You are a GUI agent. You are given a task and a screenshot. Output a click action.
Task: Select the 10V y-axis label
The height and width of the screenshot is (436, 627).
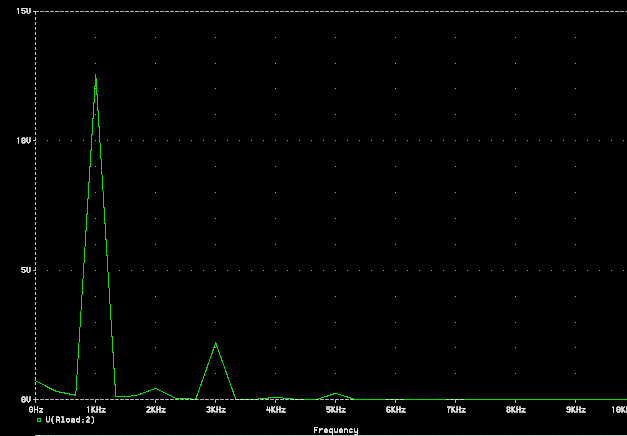pos(27,140)
